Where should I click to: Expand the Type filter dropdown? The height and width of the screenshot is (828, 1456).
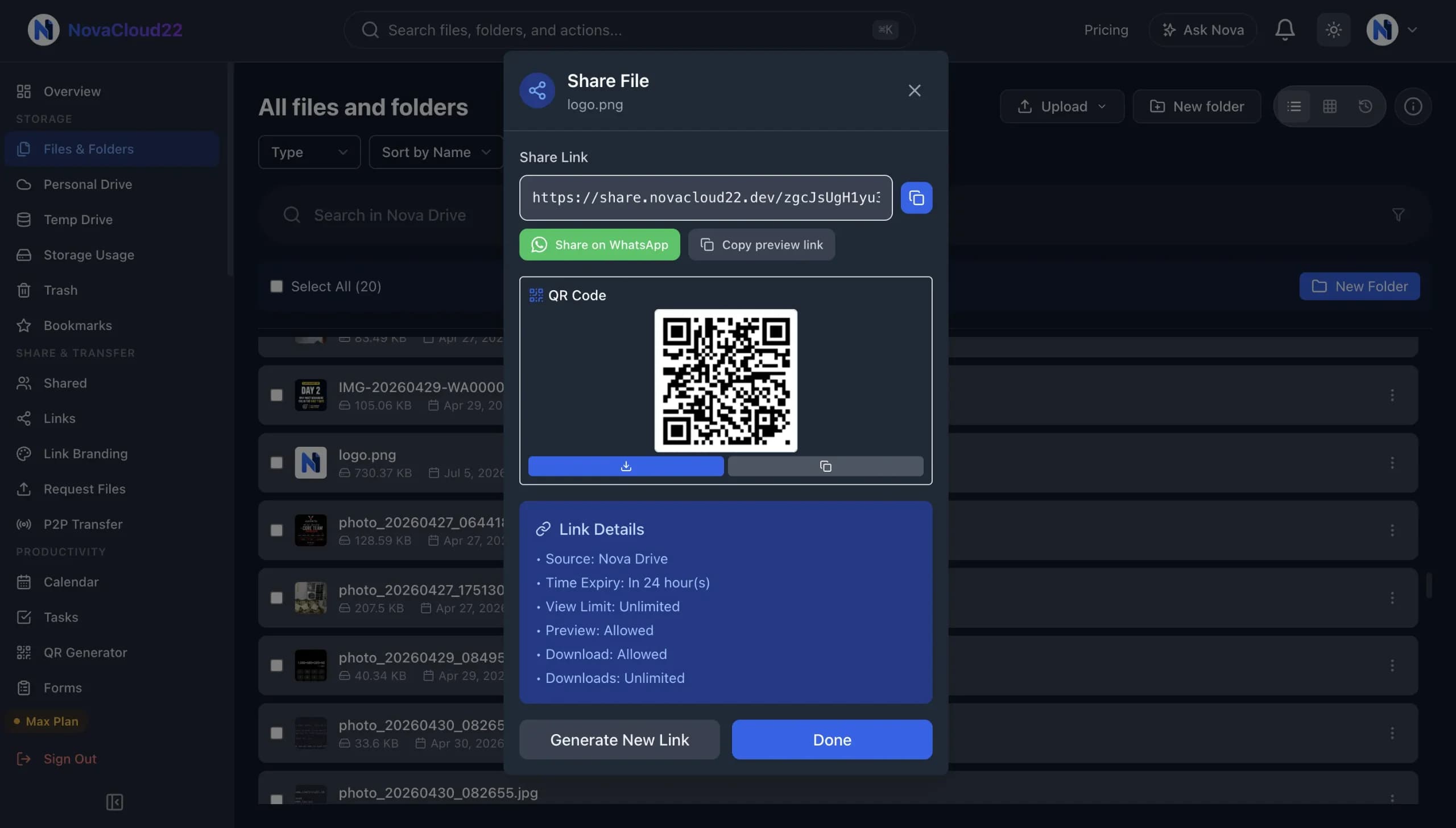point(309,152)
